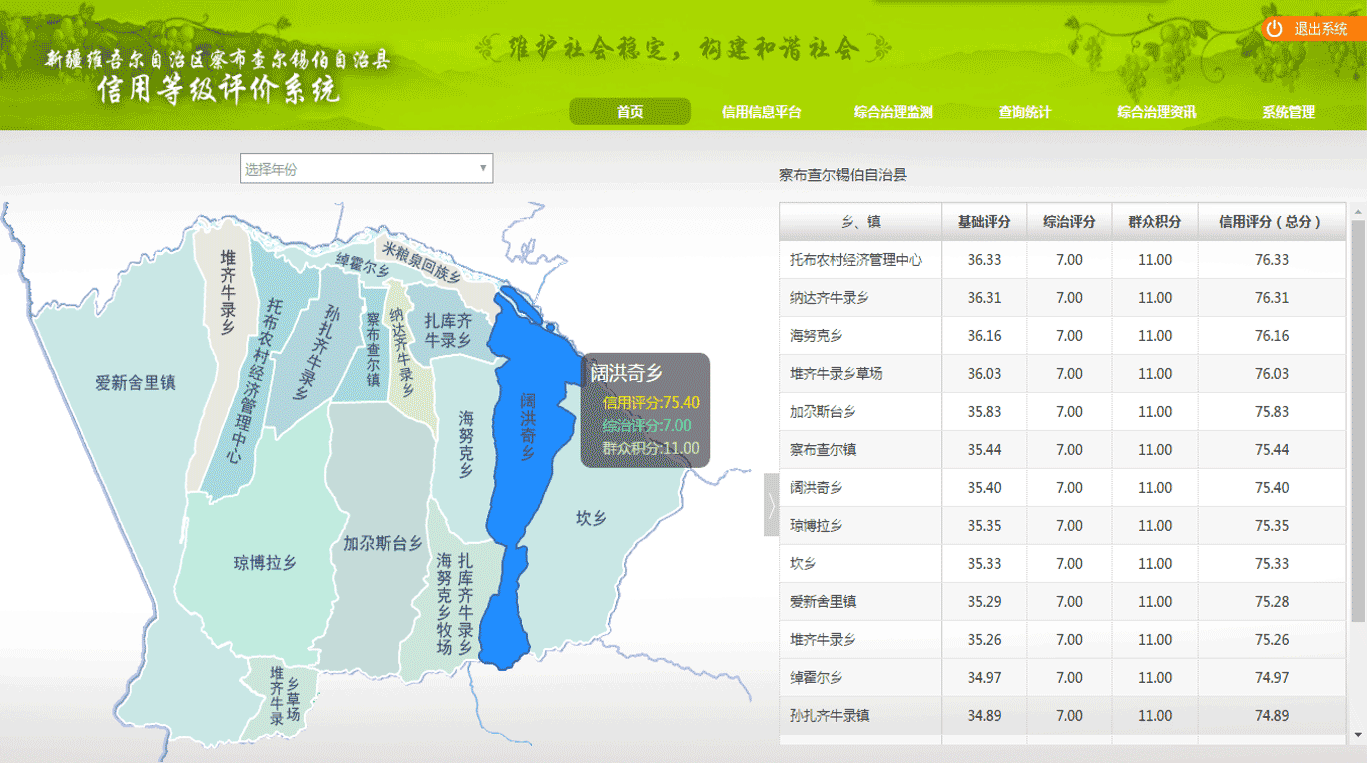The image size is (1367, 763).
Task: Select the 琼博拉乡 region on the map
Action: tap(265, 563)
